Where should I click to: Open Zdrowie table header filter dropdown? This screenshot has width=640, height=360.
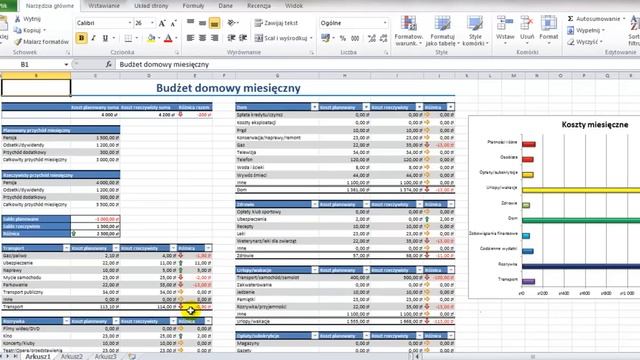(x=314, y=204)
